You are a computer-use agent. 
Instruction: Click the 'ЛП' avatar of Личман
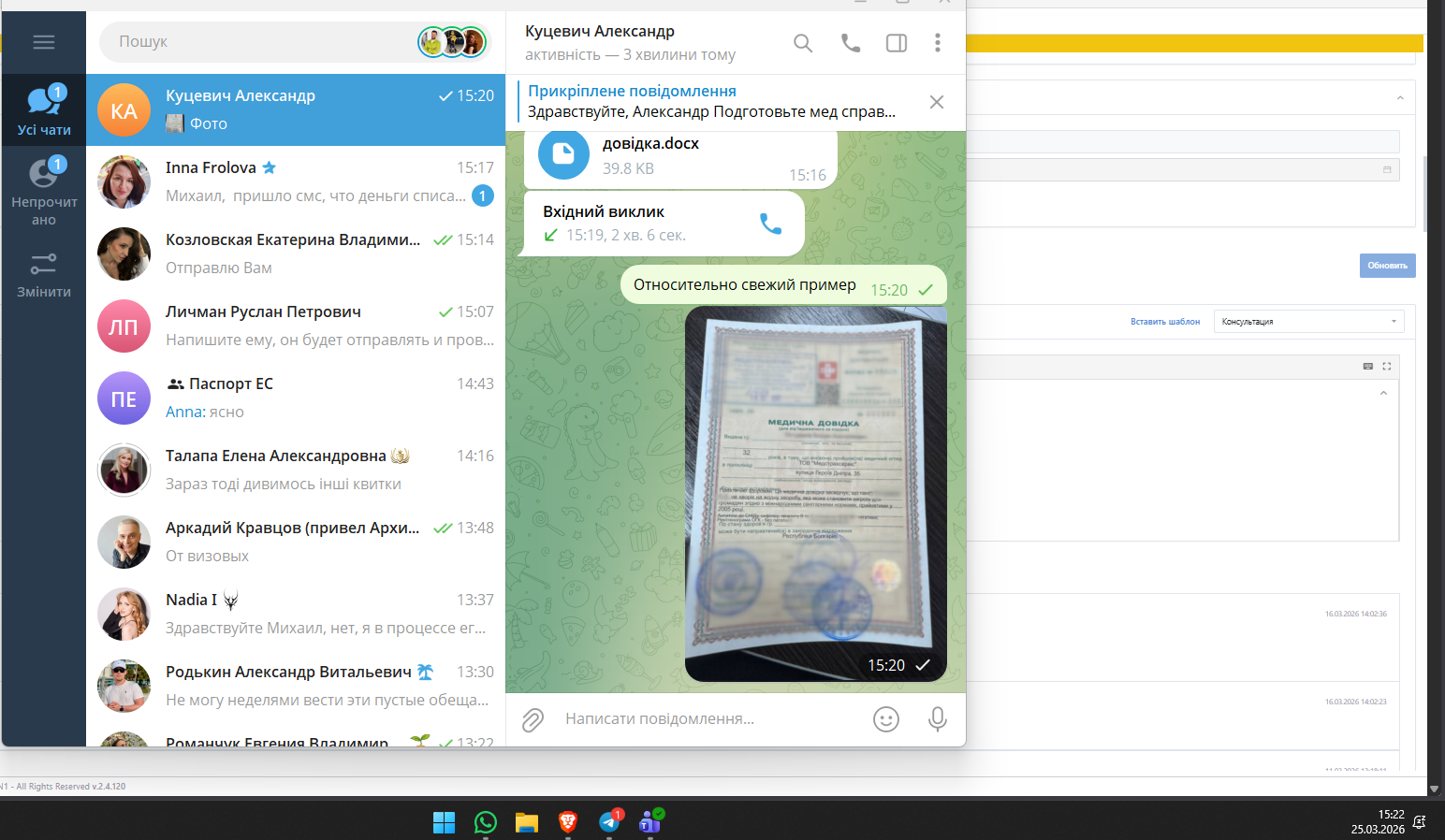[x=124, y=326]
